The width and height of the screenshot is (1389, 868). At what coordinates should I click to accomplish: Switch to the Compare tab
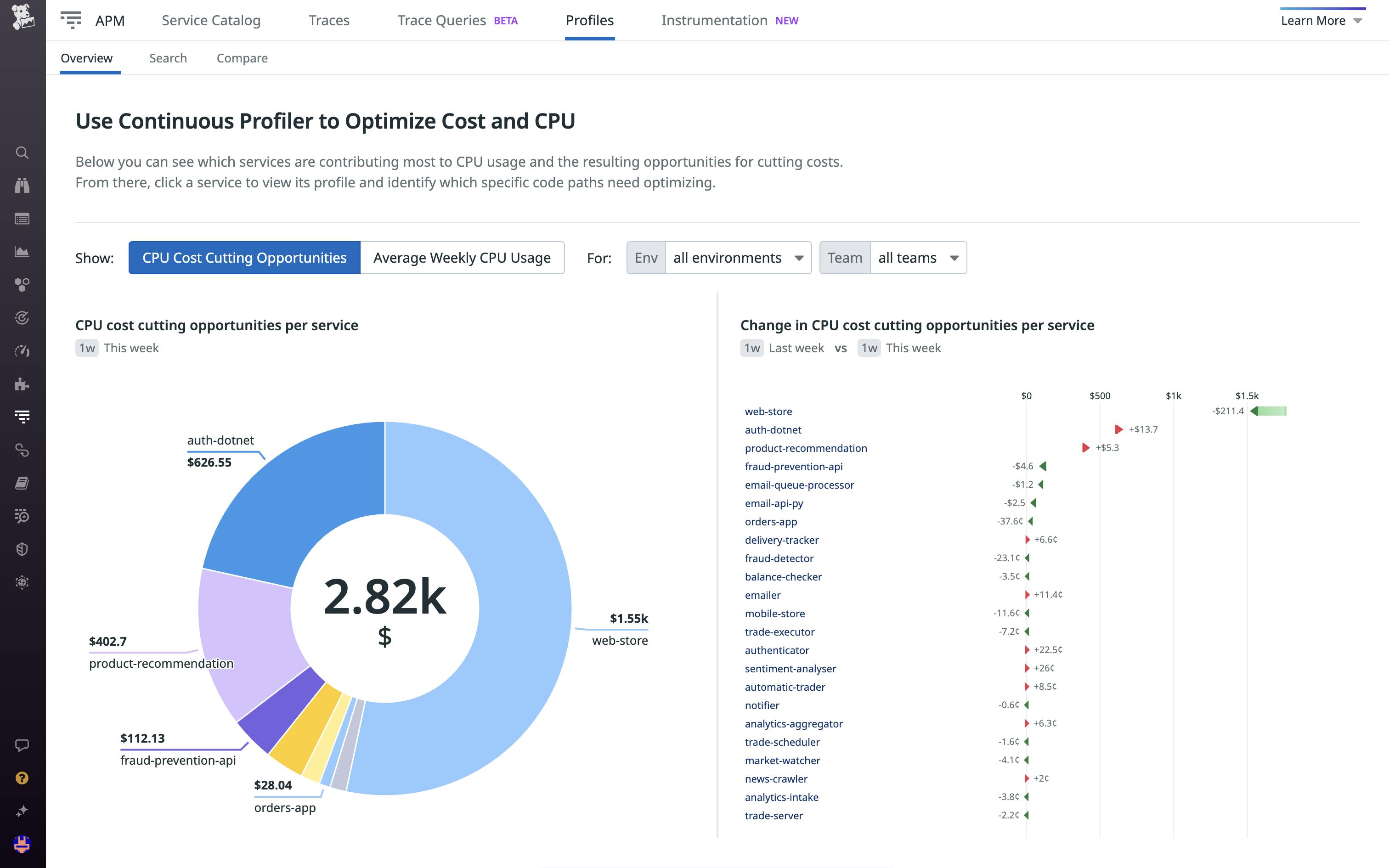[242, 58]
